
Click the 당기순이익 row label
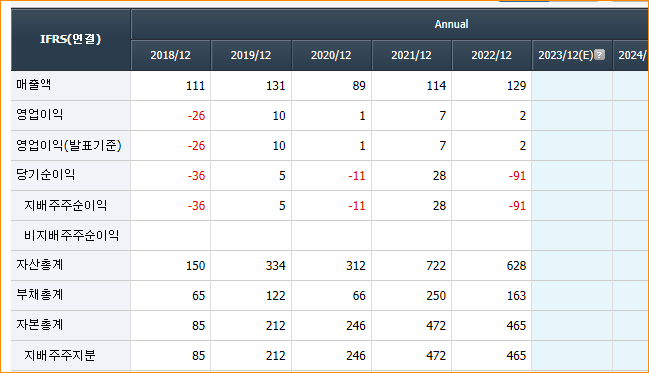pyautogui.click(x=46, y=175)
